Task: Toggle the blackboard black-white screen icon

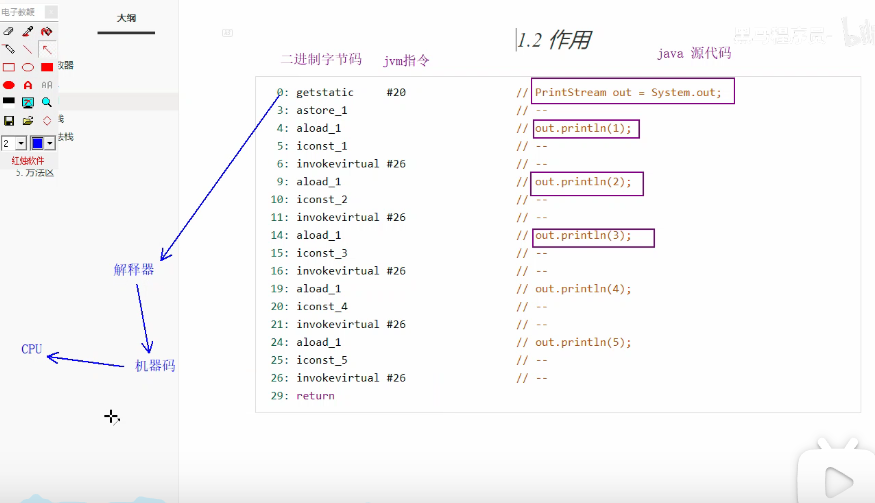Action: (8, 101)
